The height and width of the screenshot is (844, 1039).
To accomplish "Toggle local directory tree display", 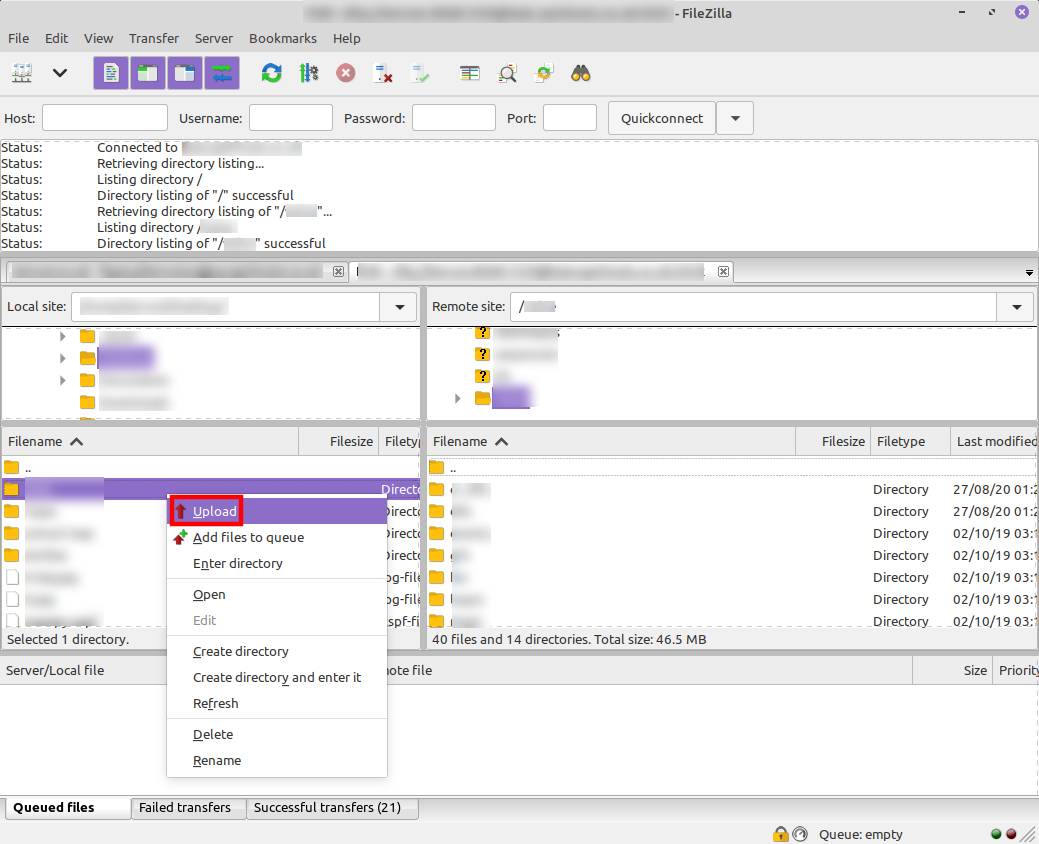I will [x=148, y=73].
